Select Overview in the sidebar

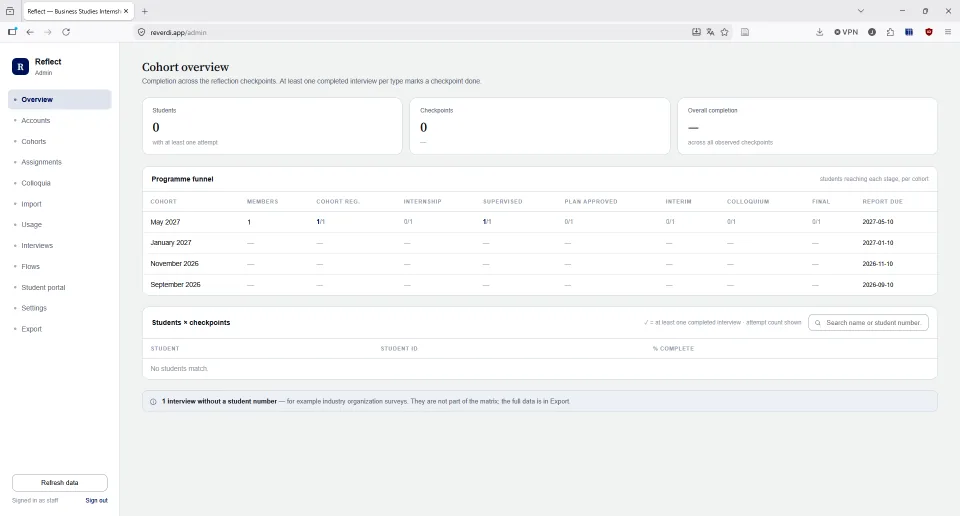point(59,99)
